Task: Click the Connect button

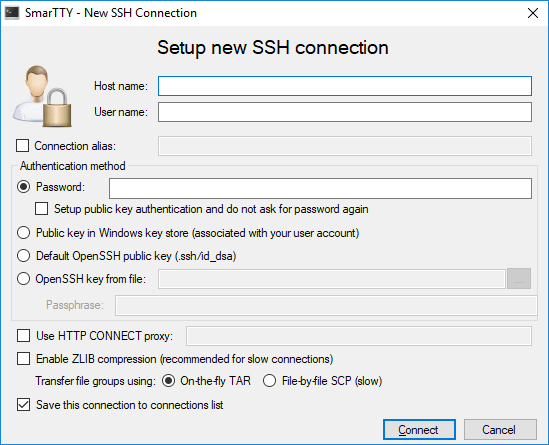Action: tap(419, 429)
